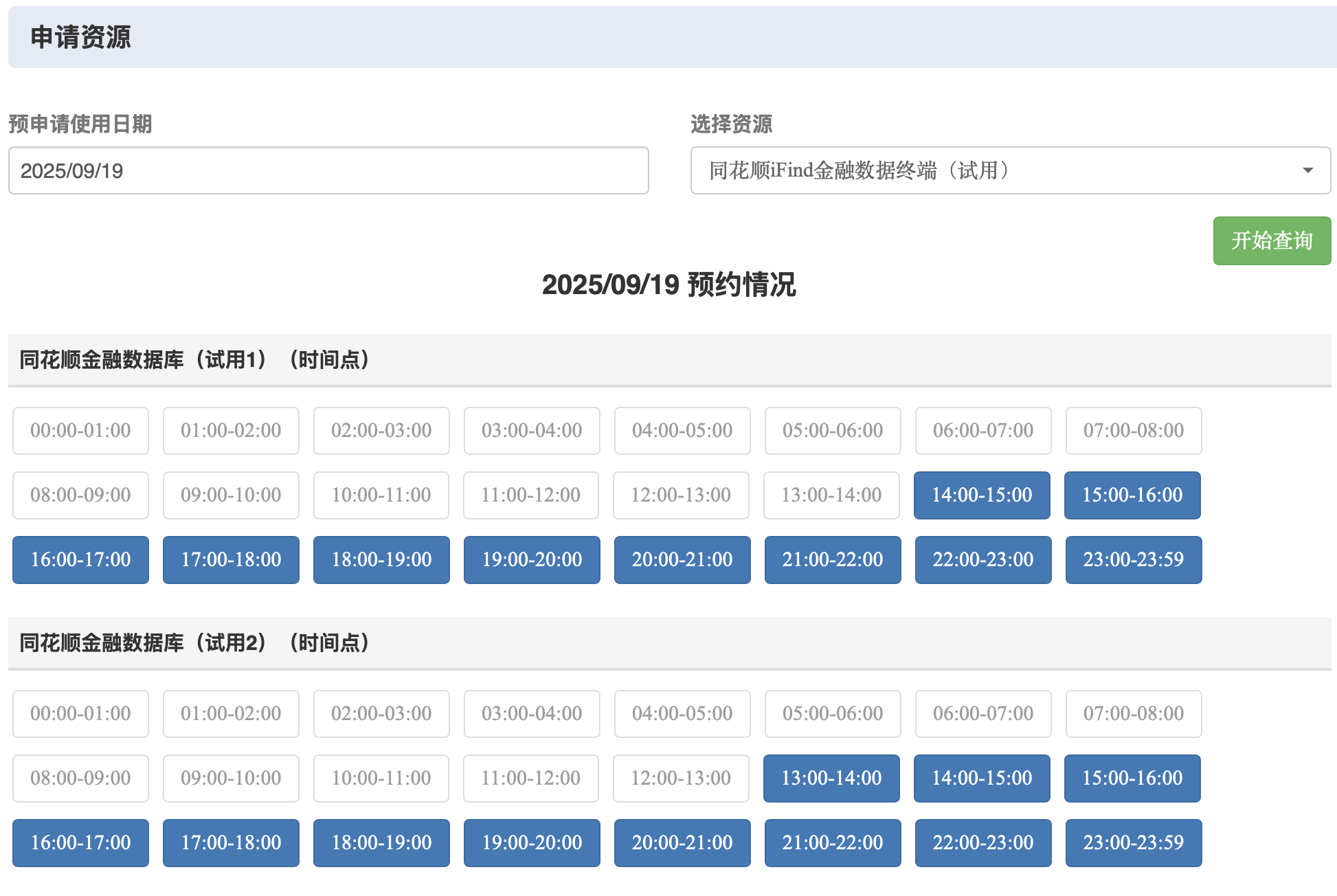
Task: Book 18:00-19:00 slot in 试用2
Action: tap(381, 842)
